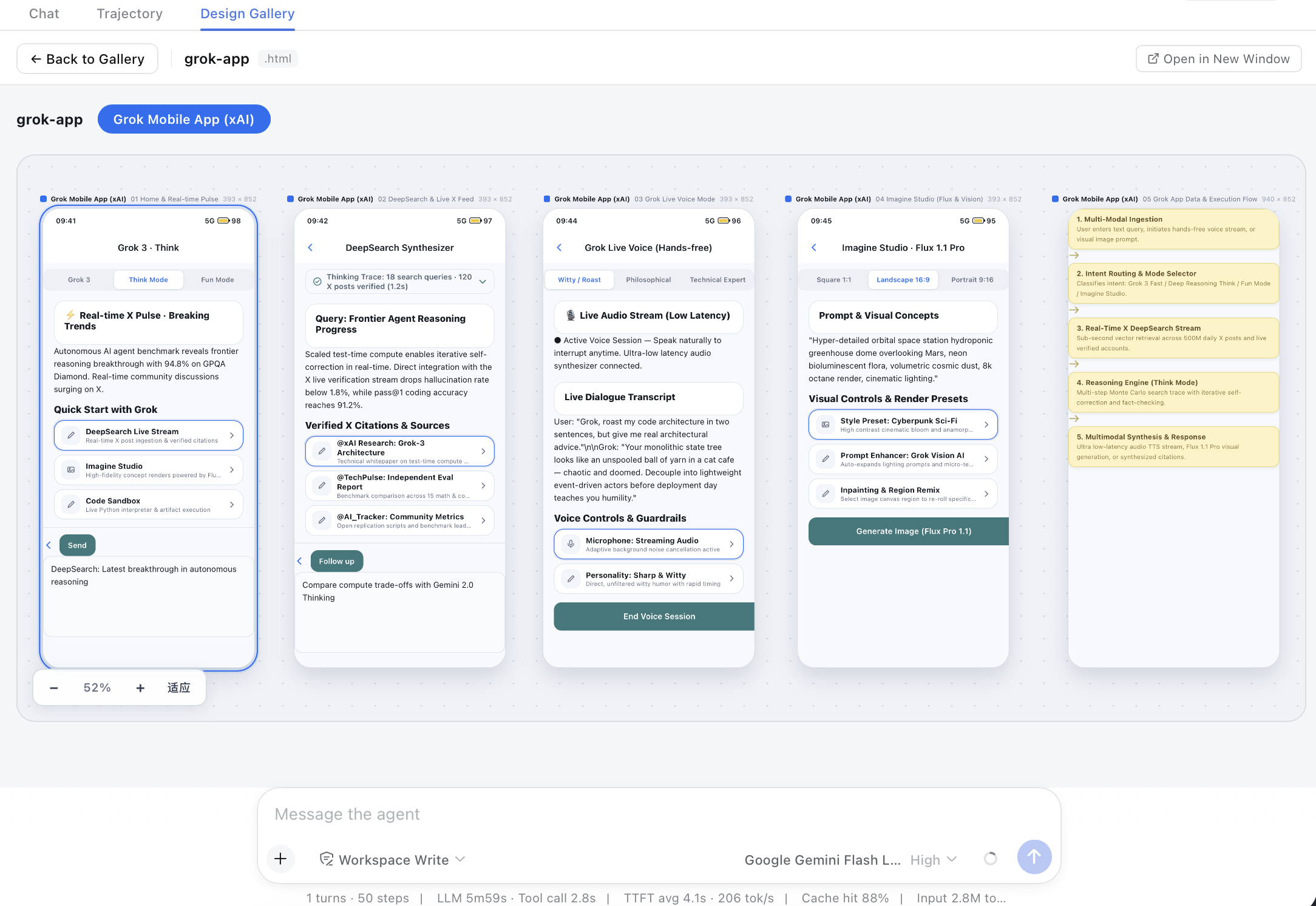Click back chevron in Imagine Studio header

pyautogui.click(x=814, y=248)
